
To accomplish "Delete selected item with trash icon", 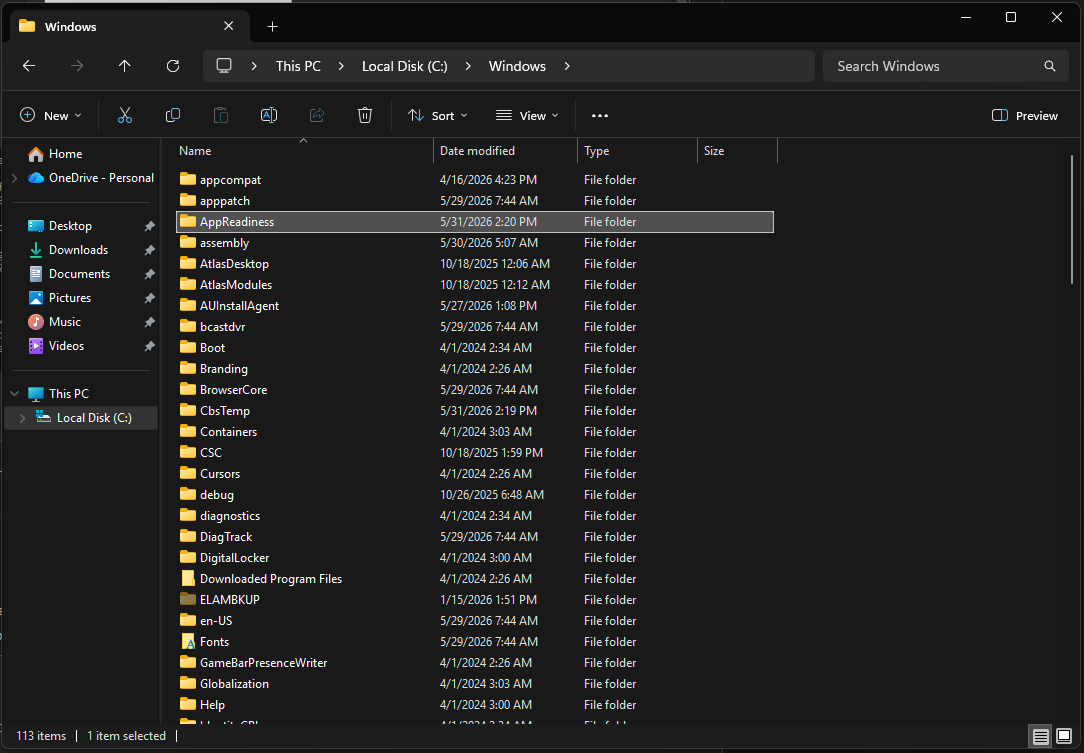I will coord(365,115).
